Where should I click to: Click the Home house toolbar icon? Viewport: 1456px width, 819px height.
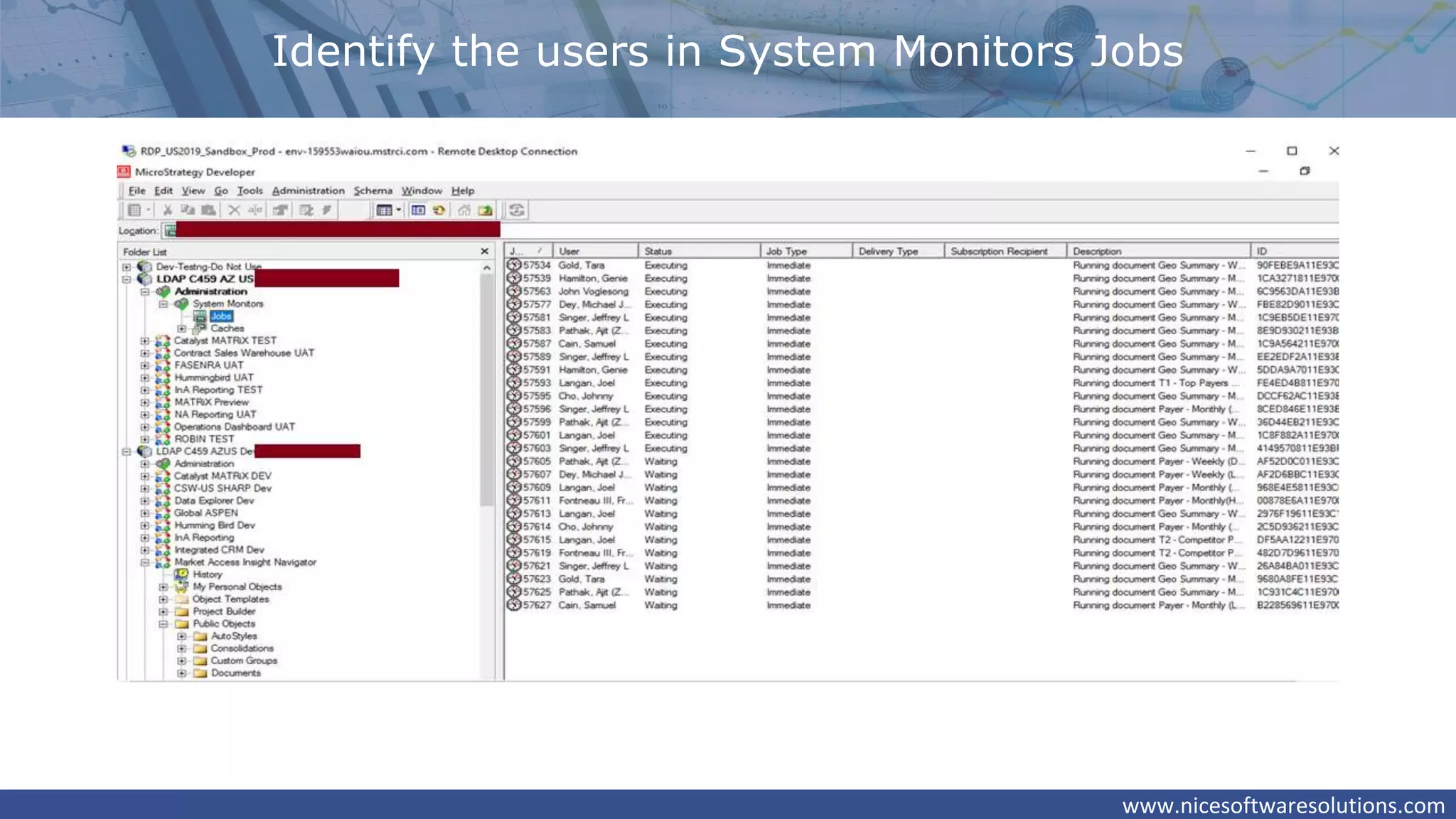click(464, 210)
